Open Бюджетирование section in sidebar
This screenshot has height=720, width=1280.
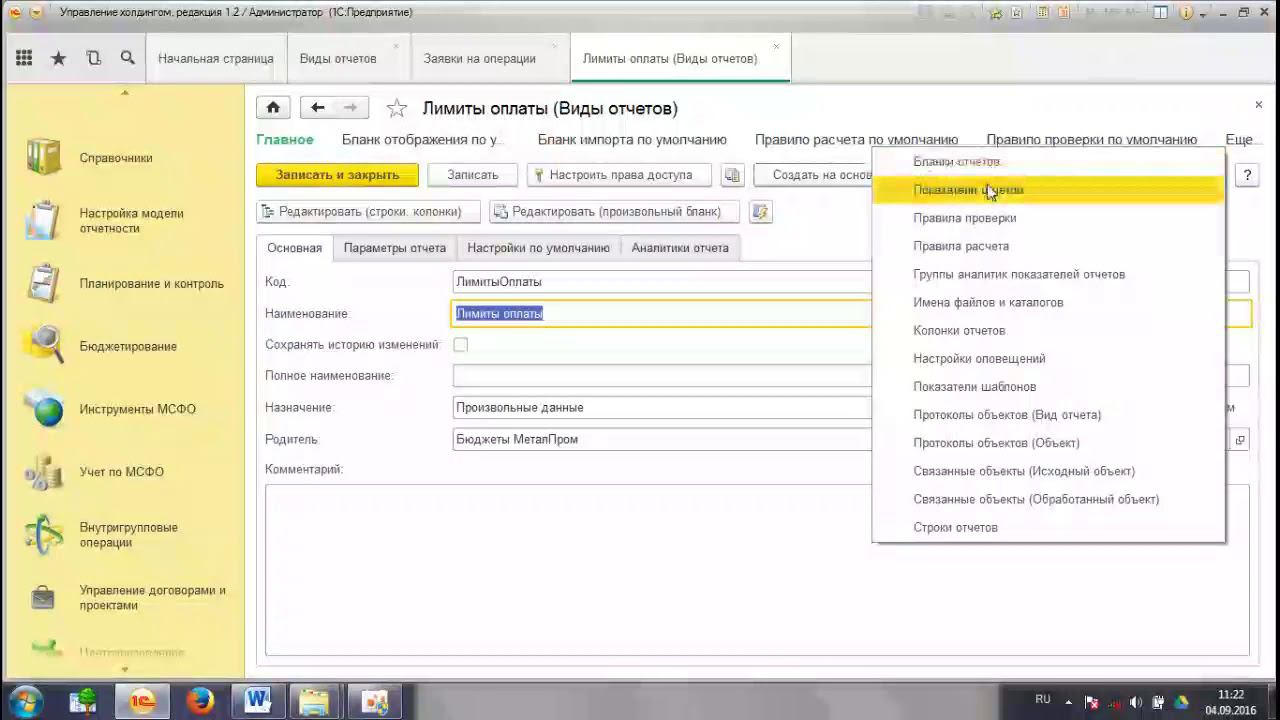click(x=128, y=346)
